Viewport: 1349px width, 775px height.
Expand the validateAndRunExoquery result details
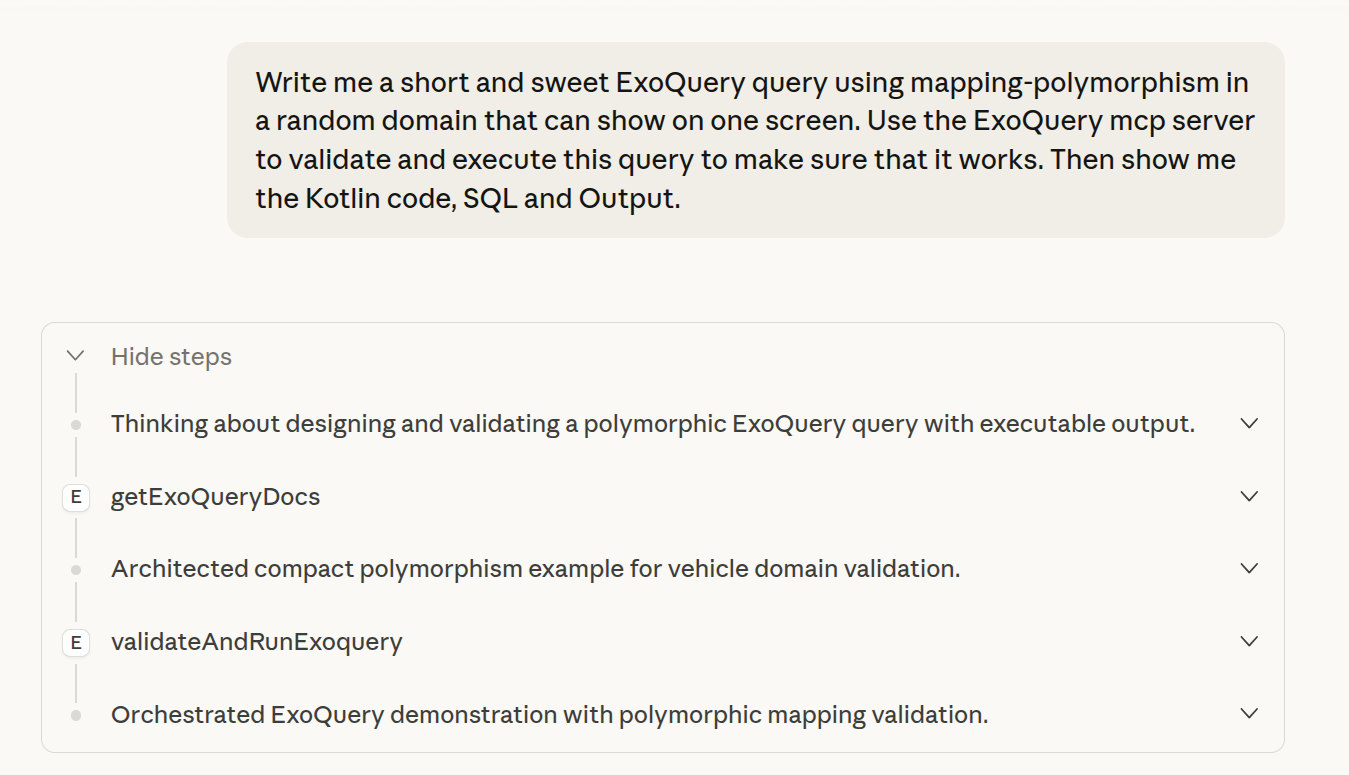[x=1247, y=641]
